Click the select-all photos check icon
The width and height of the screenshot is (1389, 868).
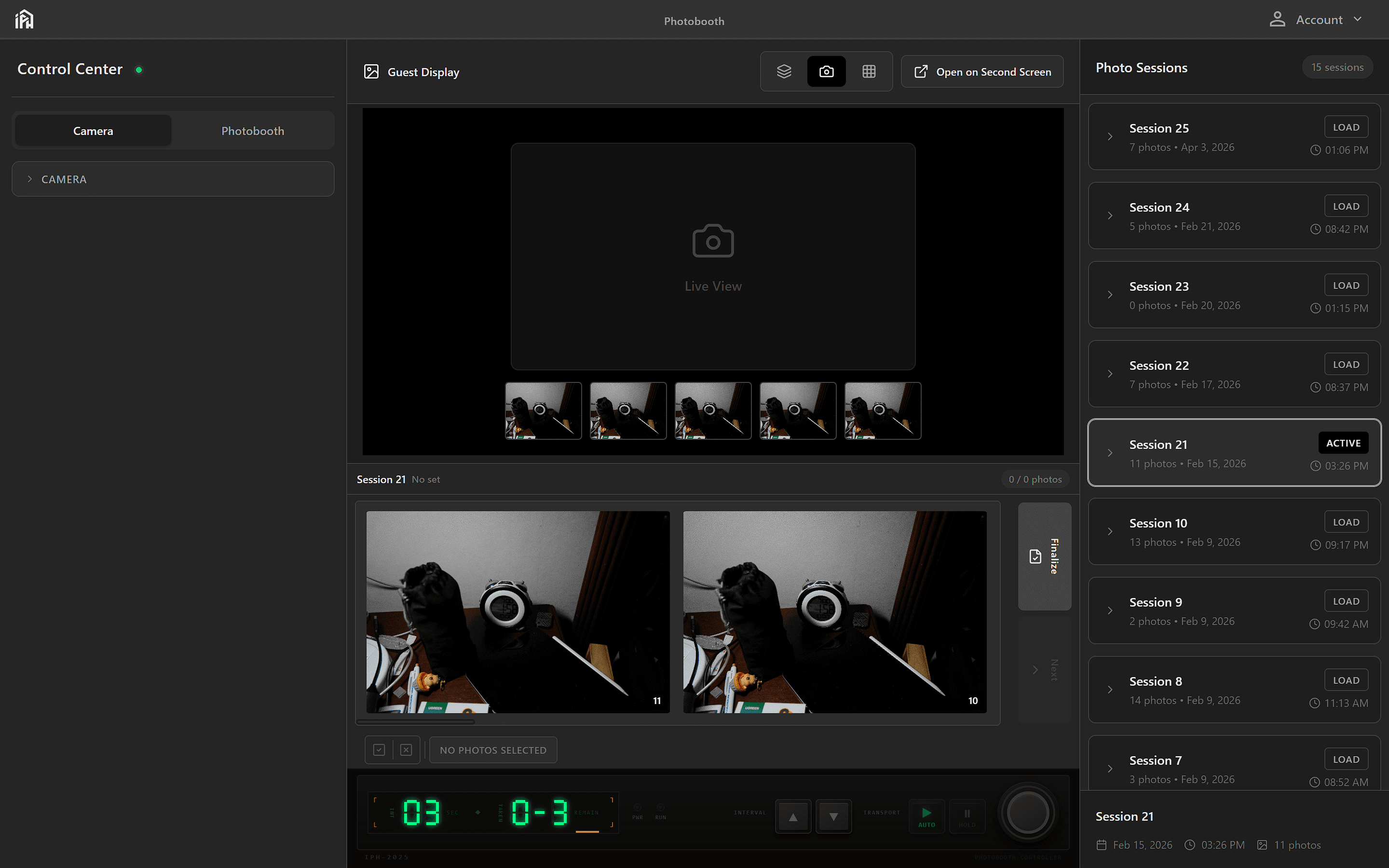pyautogui.click(x=379, y=750)
